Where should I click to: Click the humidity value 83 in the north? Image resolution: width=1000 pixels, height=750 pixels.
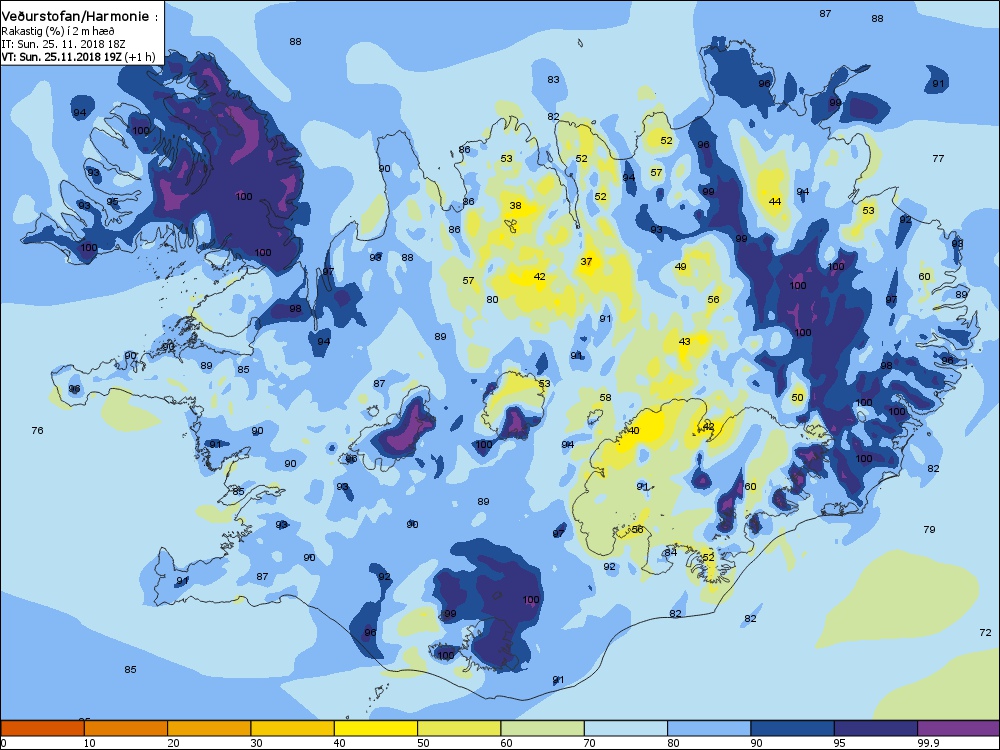pos(554,80)
